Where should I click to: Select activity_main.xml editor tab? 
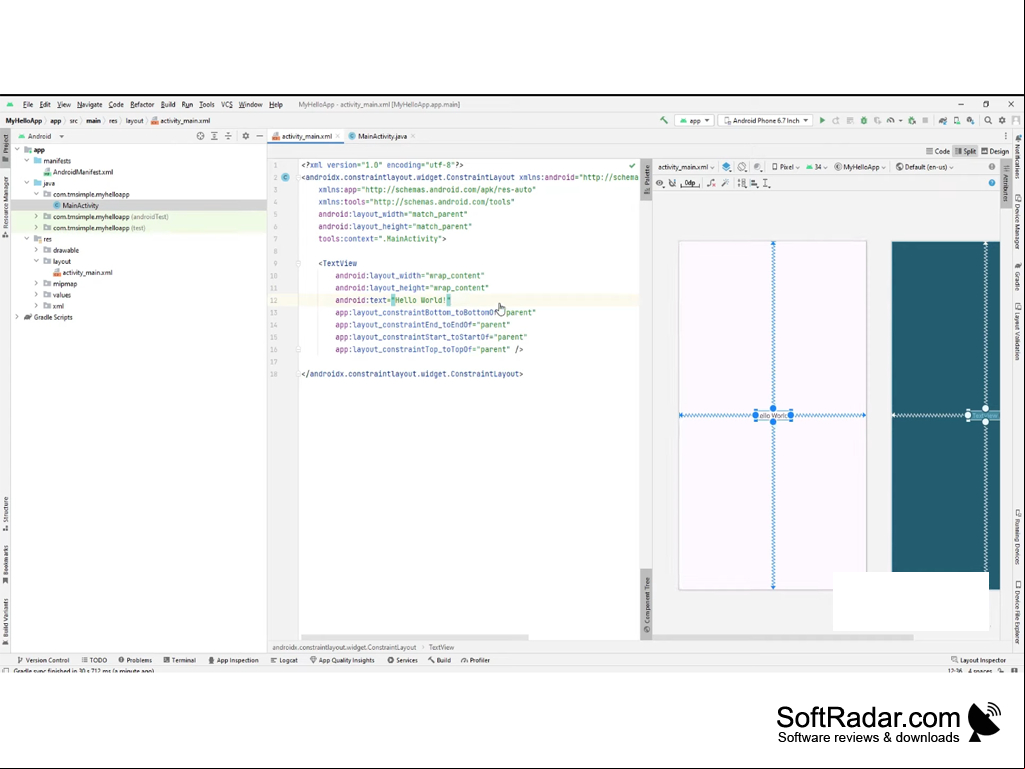click(x=306, y=136)
